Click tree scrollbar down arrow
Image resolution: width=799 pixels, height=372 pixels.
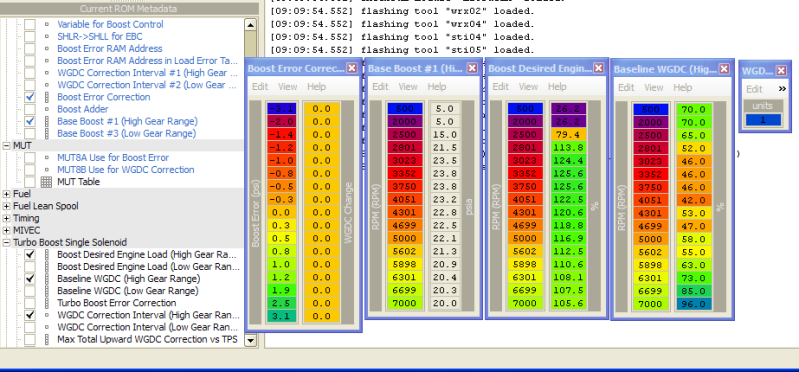(x=250, y=340)
